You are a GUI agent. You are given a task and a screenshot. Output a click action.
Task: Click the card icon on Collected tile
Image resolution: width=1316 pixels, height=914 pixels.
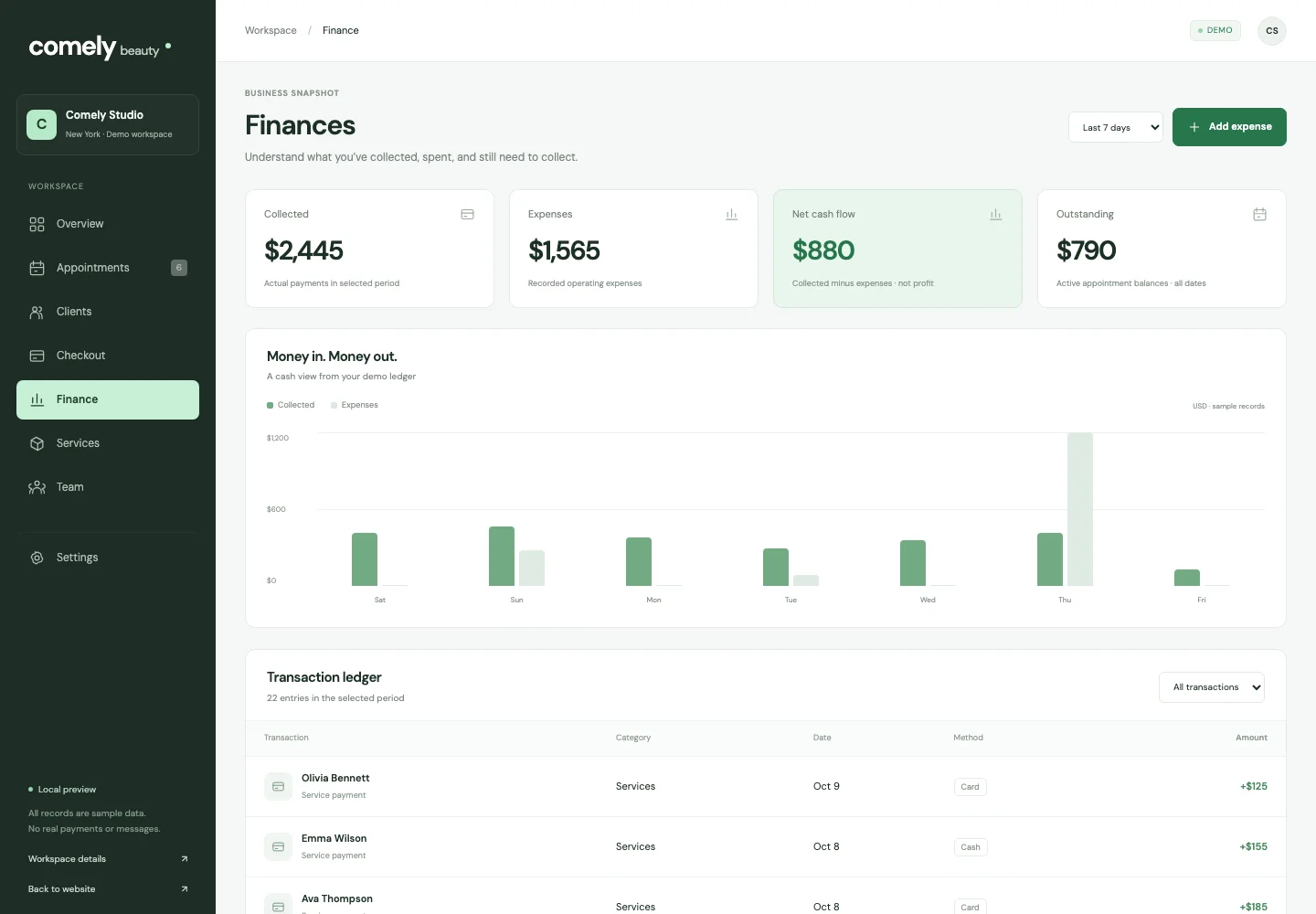coord(467,214)
